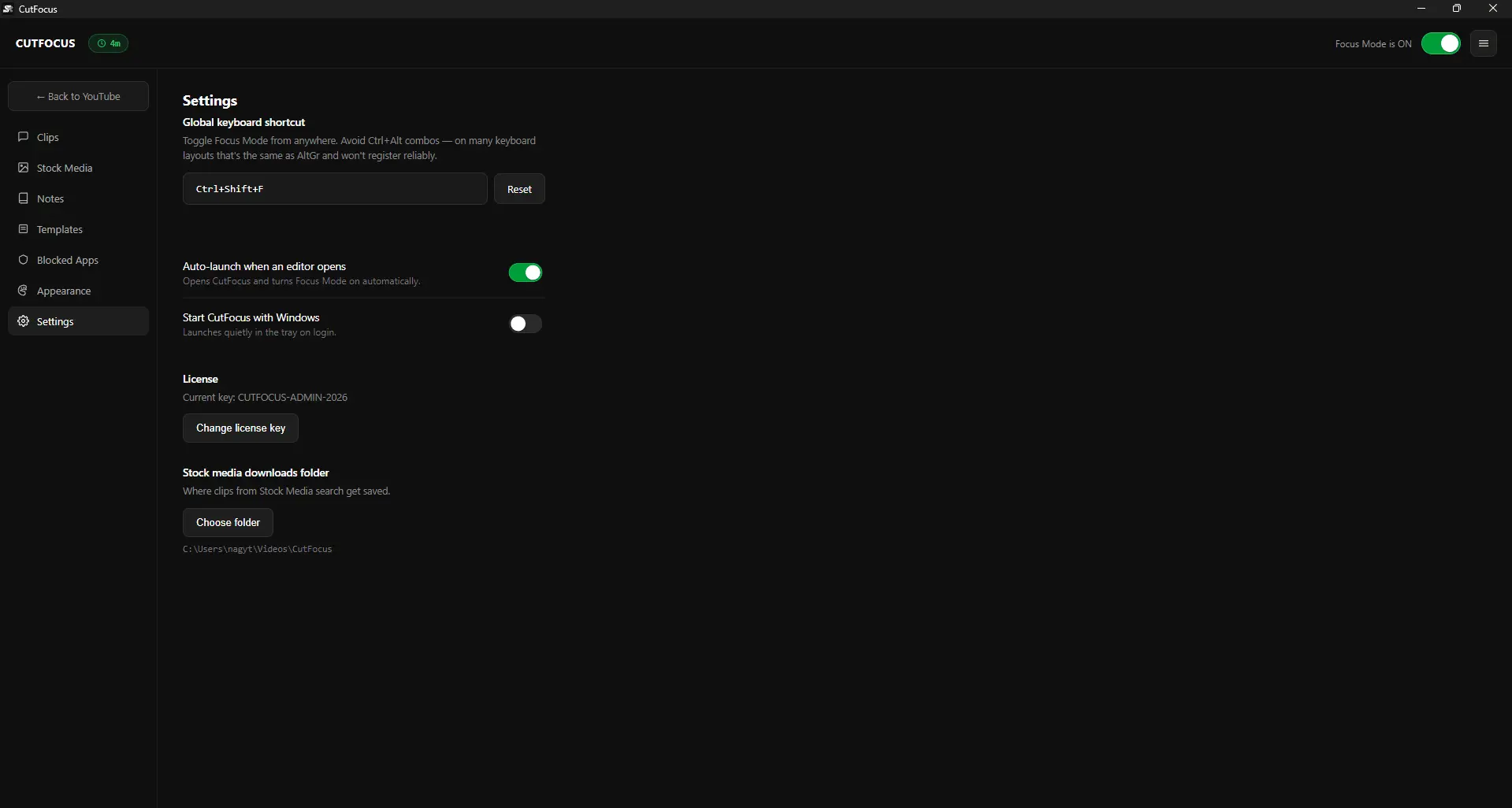1512x808 pixels.
Task: Click the Blocked Apps shield icon in the sidebar
Action: (24, 260)
